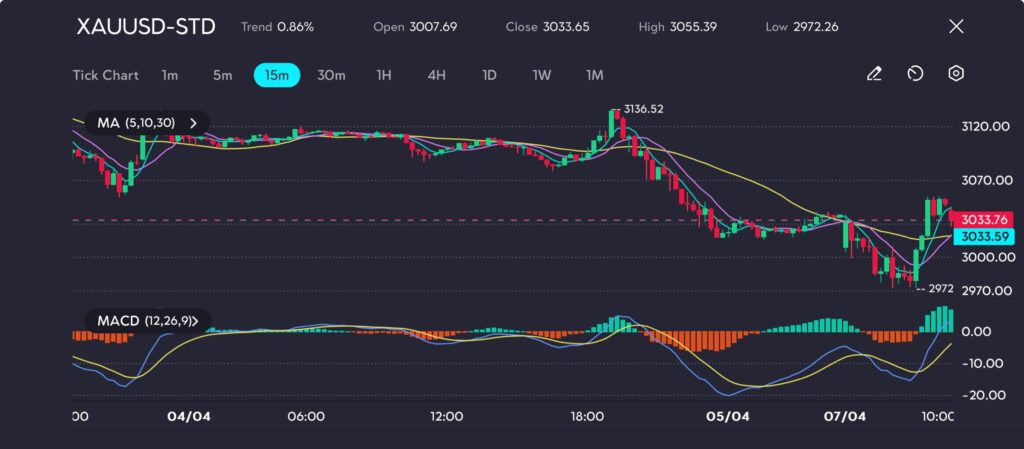Viewport: 1024px width, 449px height.
Task: Choose the 4H timeframe
Action: click(x=436, y=75)
